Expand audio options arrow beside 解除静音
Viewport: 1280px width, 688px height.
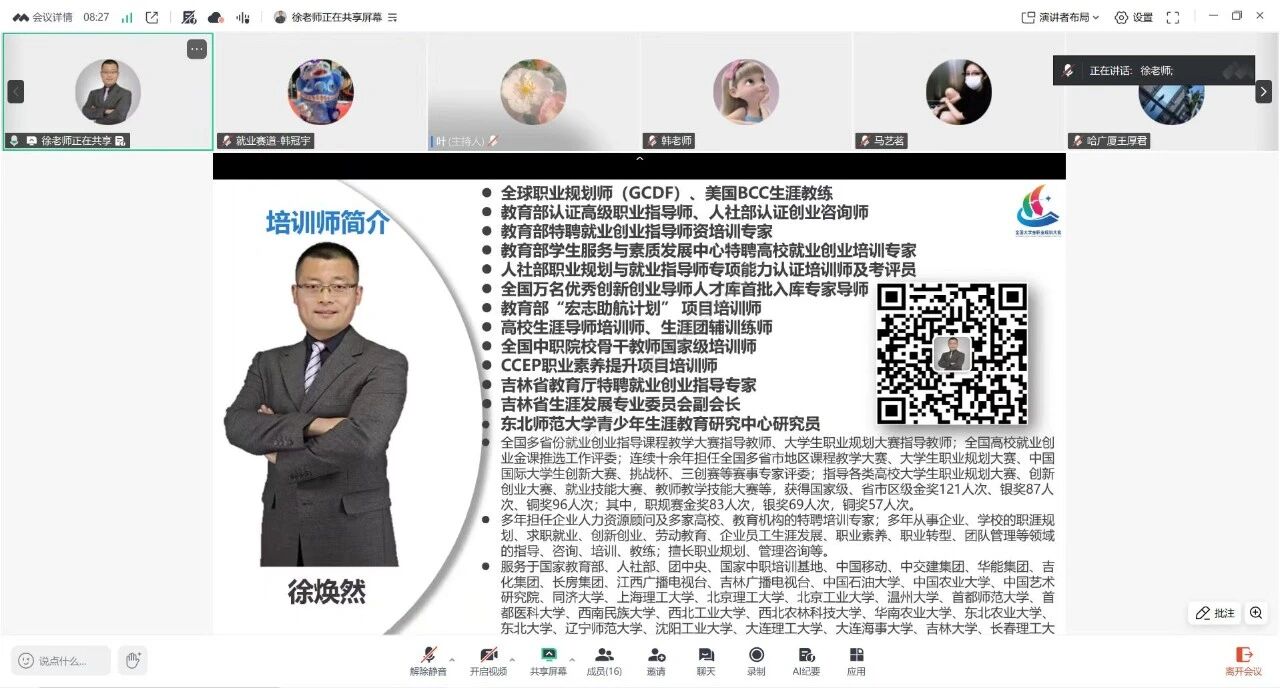[x=451, y=660]
